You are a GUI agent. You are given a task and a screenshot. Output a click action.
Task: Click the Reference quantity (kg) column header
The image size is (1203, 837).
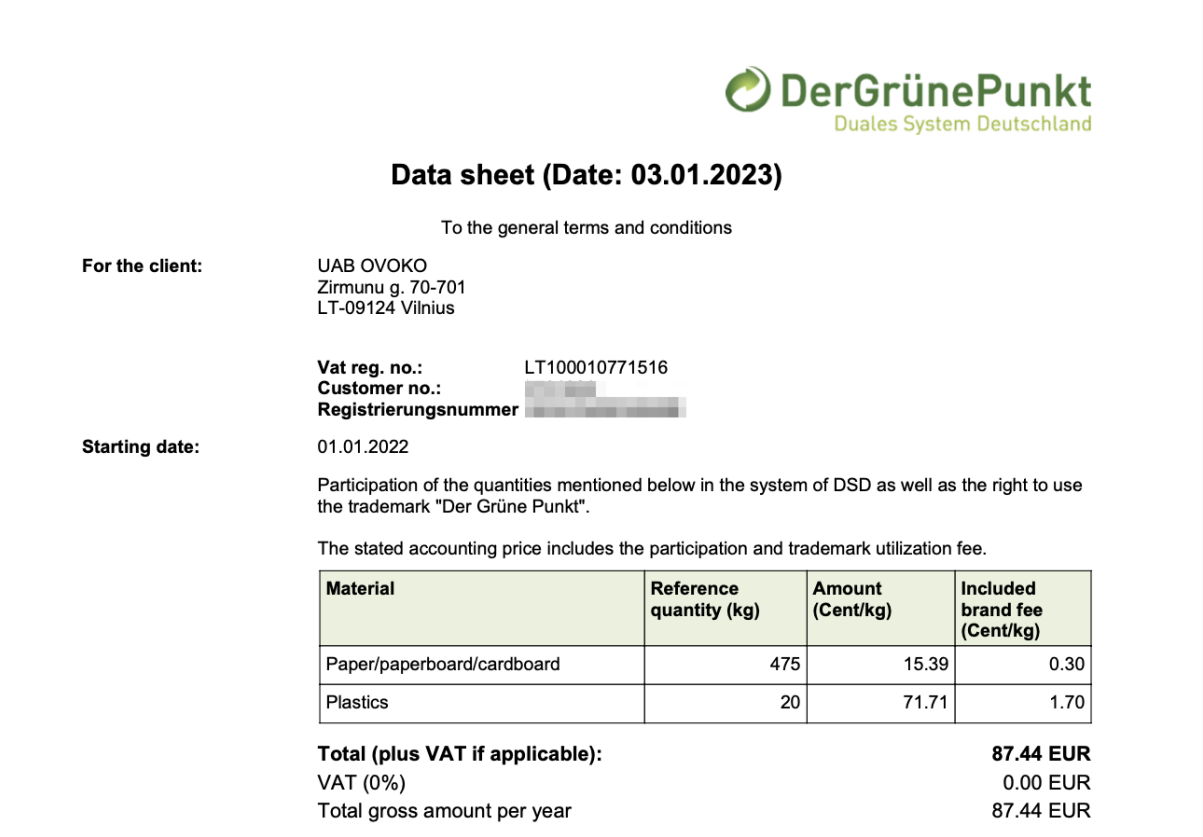pos(705,599)
